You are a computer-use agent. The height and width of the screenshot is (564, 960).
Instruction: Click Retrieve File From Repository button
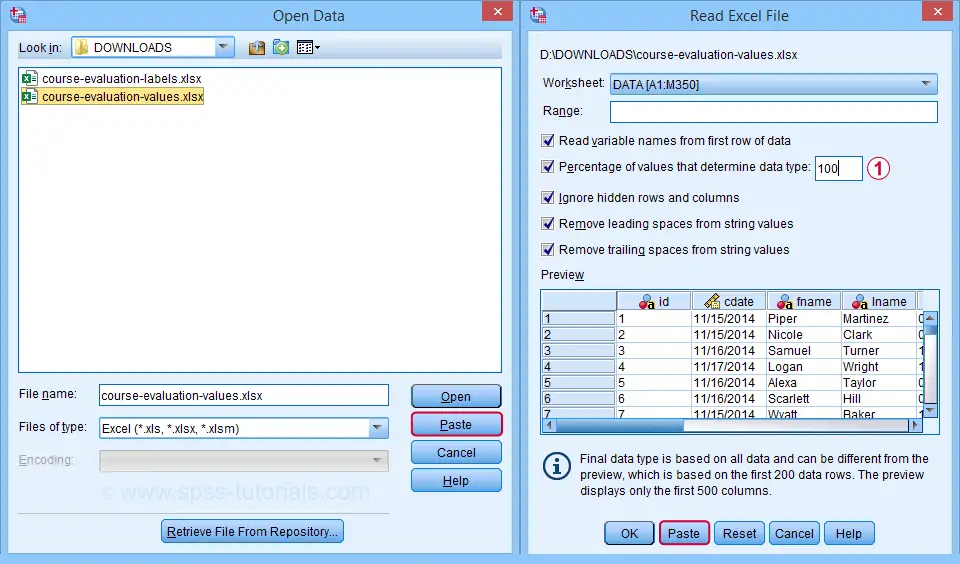tap(252, 532)
